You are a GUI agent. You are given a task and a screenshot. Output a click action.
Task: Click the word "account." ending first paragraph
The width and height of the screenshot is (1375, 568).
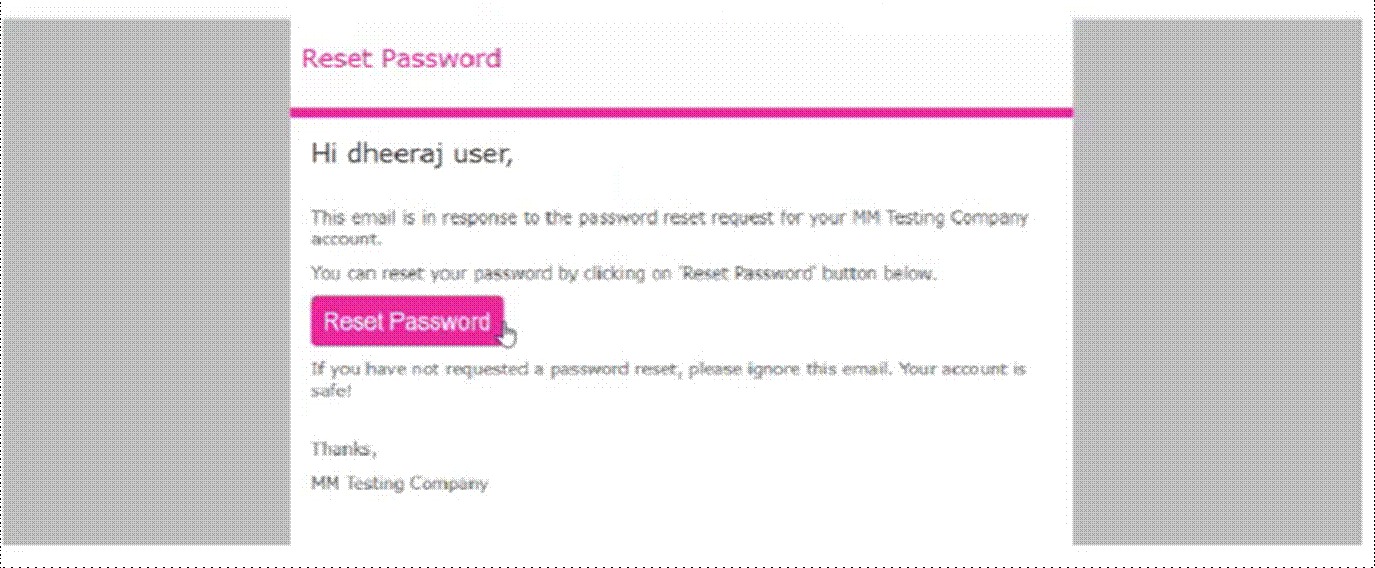point(345,240)
